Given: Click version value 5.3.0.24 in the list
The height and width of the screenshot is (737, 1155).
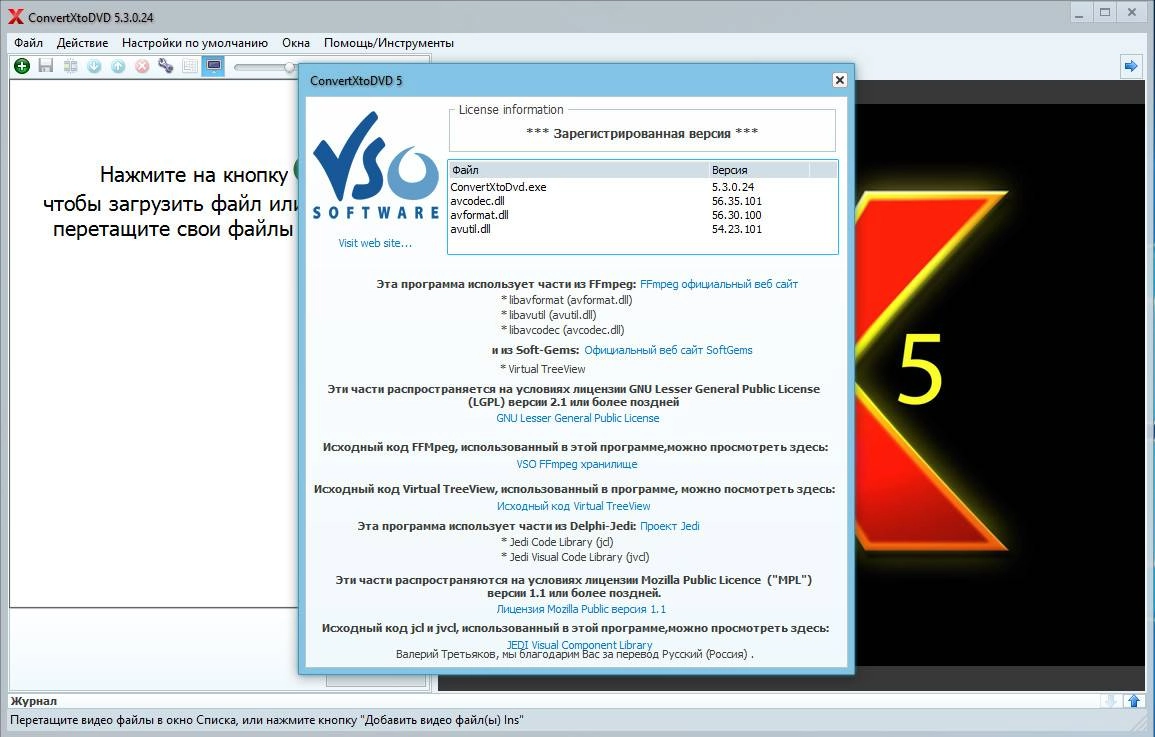Looking at the screenshot, I should 733,187.
